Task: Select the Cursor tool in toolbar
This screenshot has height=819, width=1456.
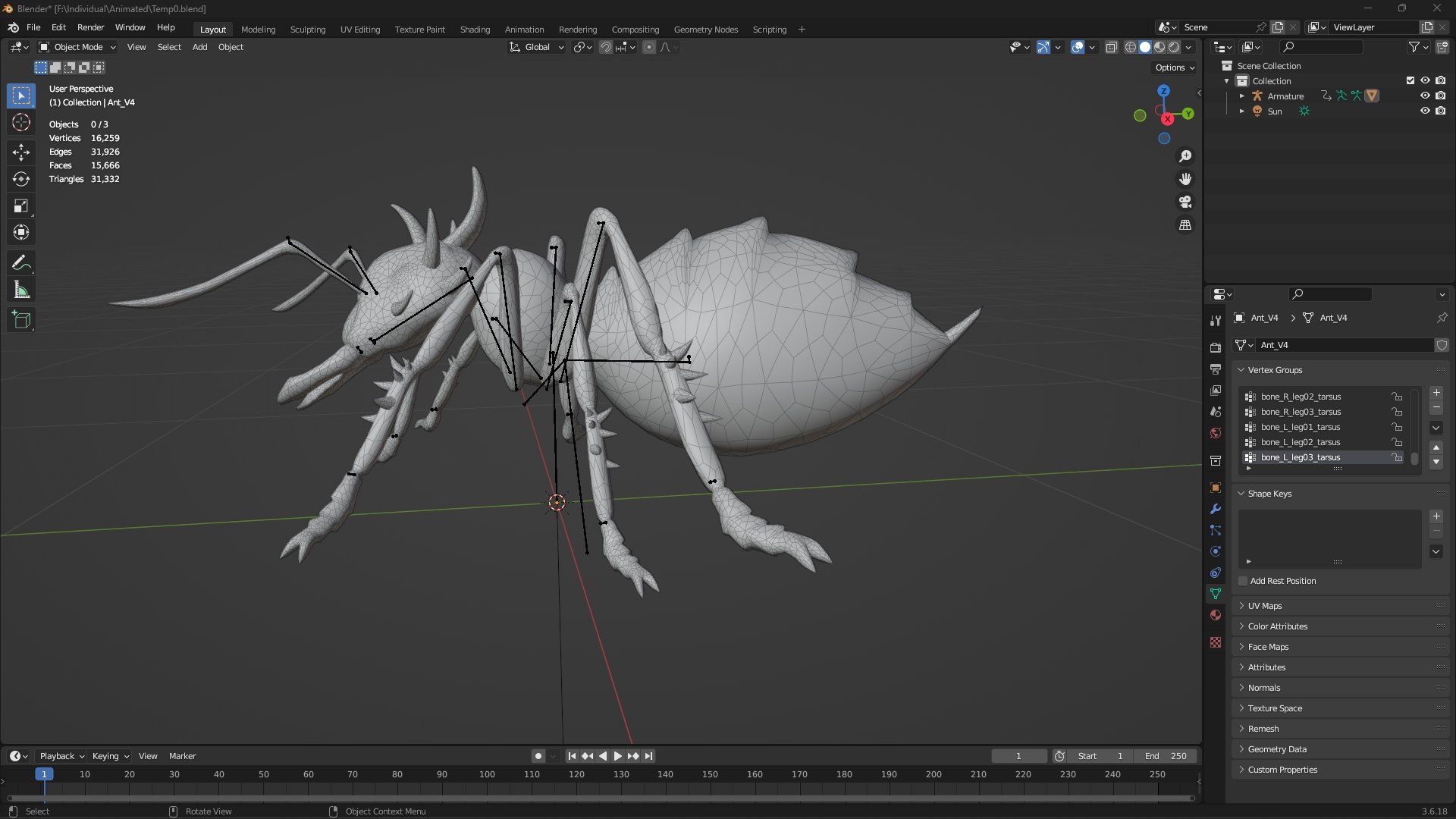Action: (21, 123)
